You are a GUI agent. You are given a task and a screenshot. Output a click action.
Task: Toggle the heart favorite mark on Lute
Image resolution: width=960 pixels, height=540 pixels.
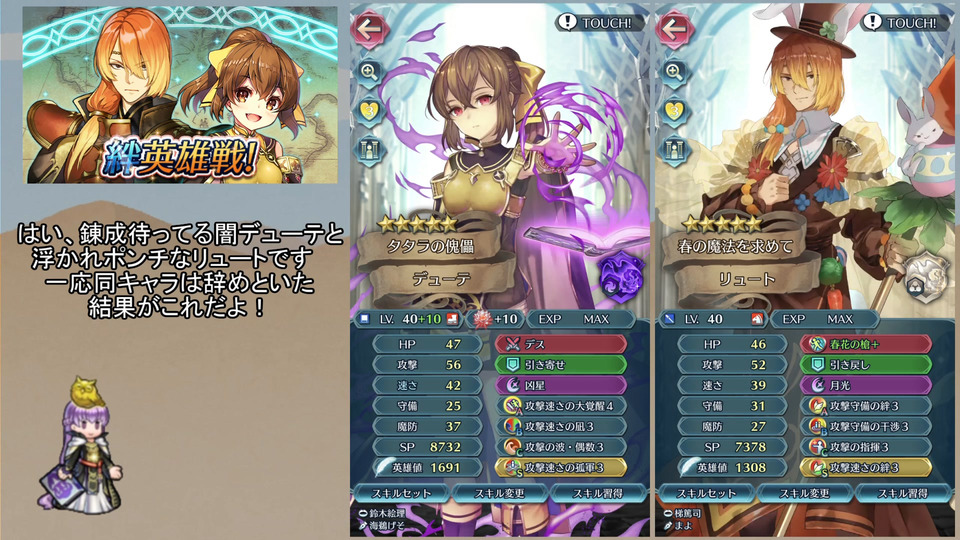(674, 111)
